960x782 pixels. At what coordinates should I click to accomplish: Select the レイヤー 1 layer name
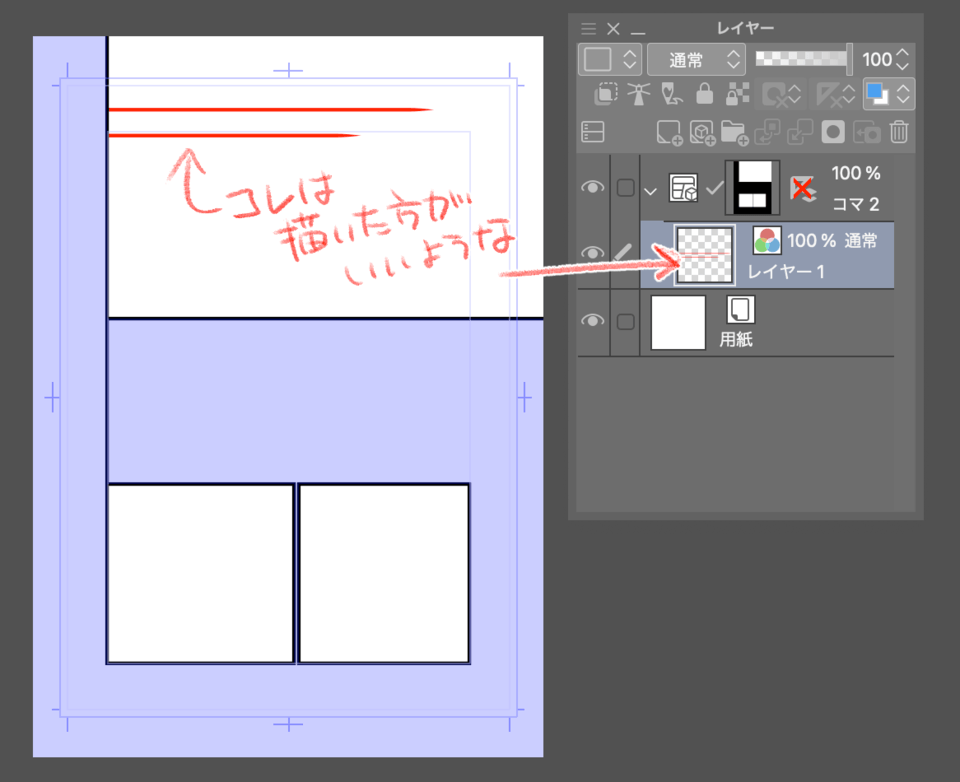coord(786,272)
